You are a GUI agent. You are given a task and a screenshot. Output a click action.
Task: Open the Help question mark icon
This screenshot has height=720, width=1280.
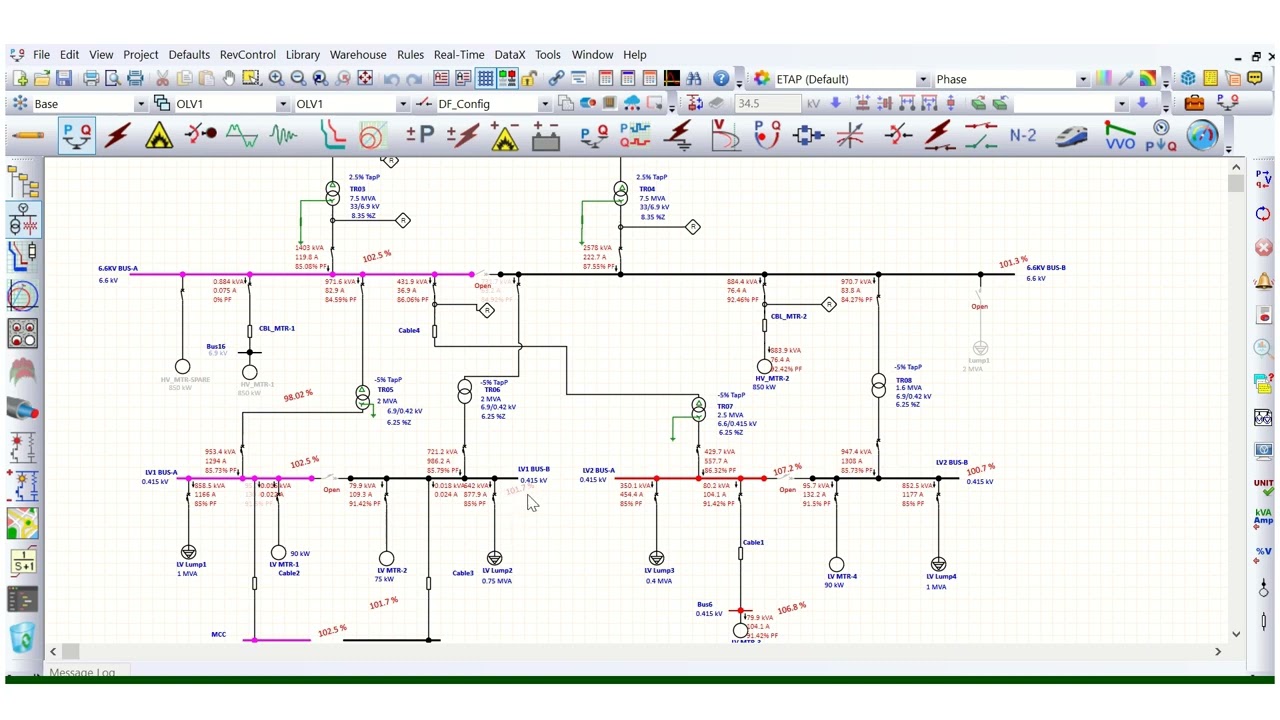click(721, 79)
